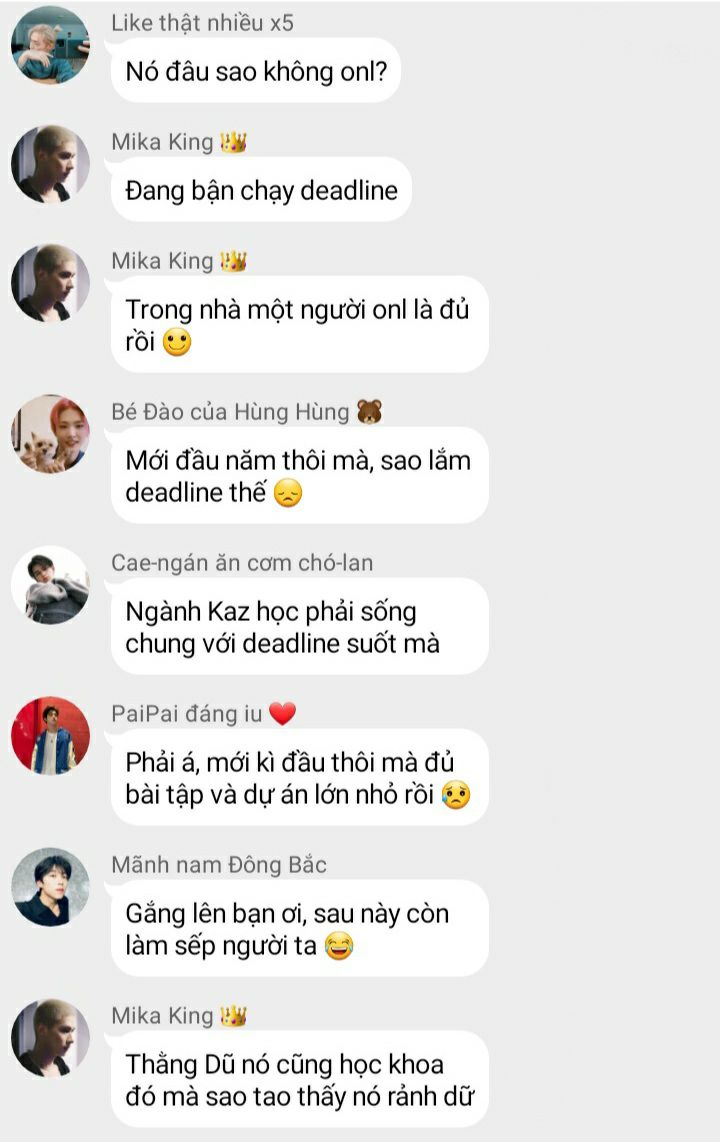Select message 'Thằng Dũ nó cũng học khoa'
This screenshot has width=720, height=1142.
pyautogui.click(x=299, y=1080)
